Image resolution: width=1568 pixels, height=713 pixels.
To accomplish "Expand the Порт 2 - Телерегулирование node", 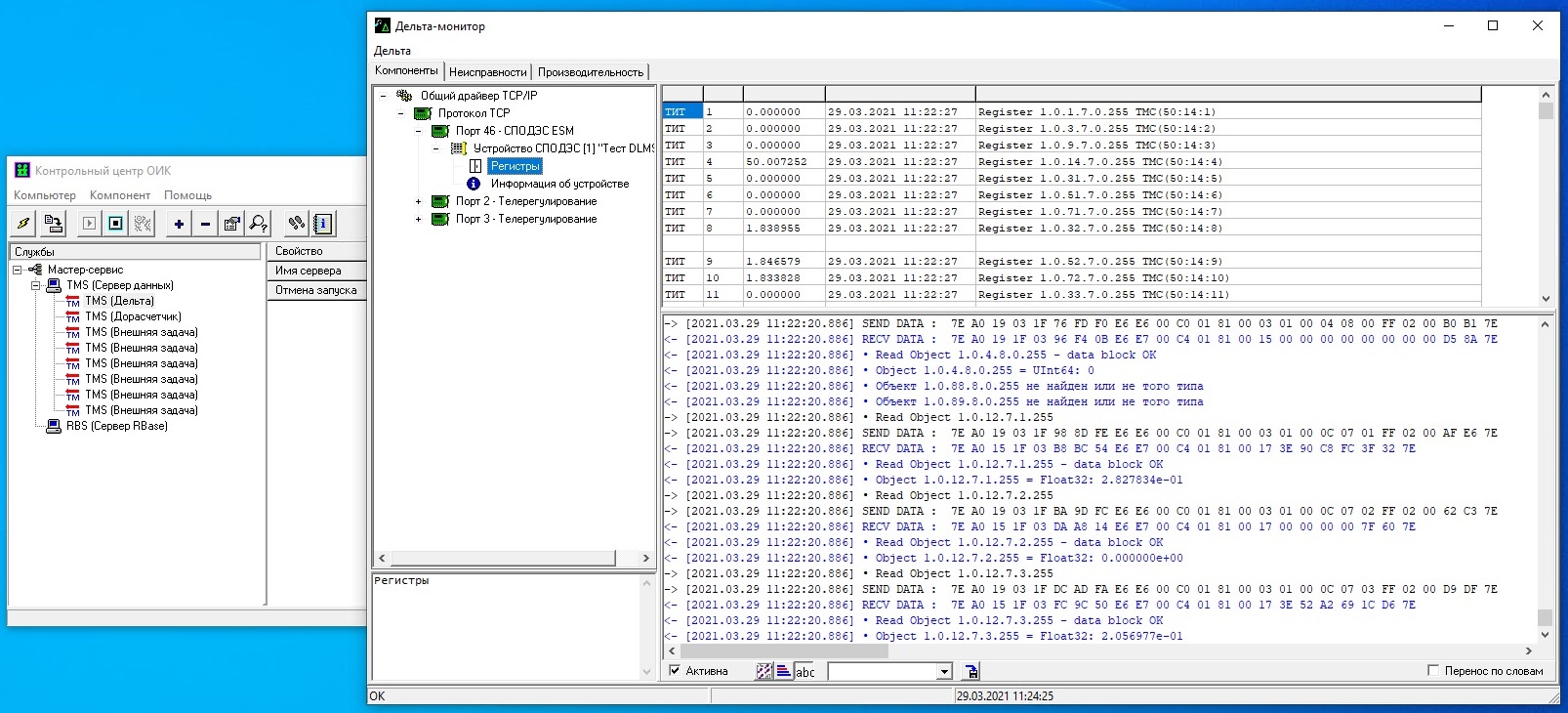I will pyautogui.click(x=419, y=202).
